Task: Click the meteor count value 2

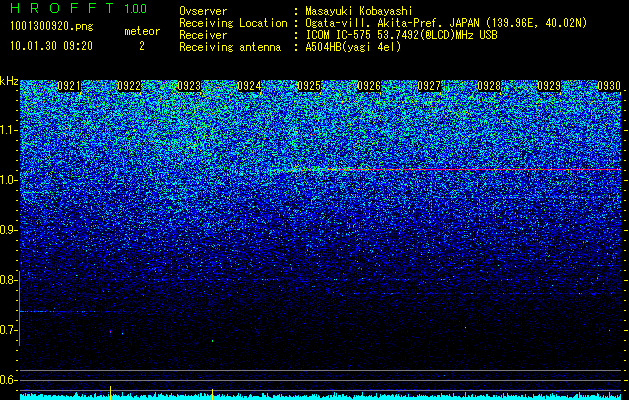Action: coord(142,46)
